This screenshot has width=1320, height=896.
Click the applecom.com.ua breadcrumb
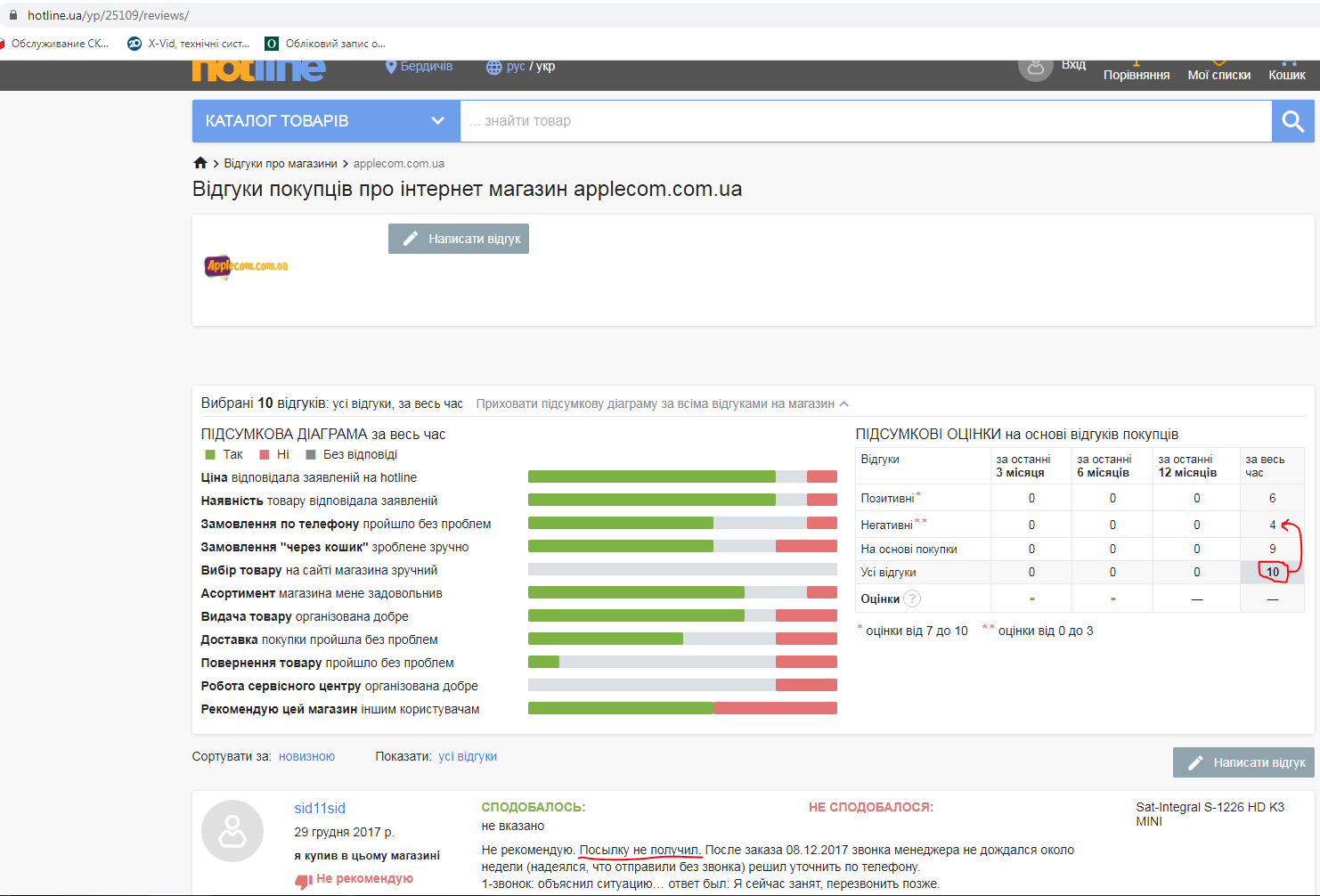[399, 164]
